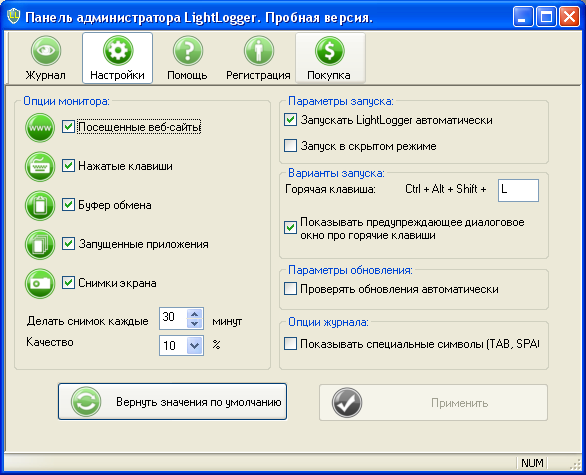Open the Покупка tab label
The width and height of the screenshot is (586, 475).
point(329,75)
